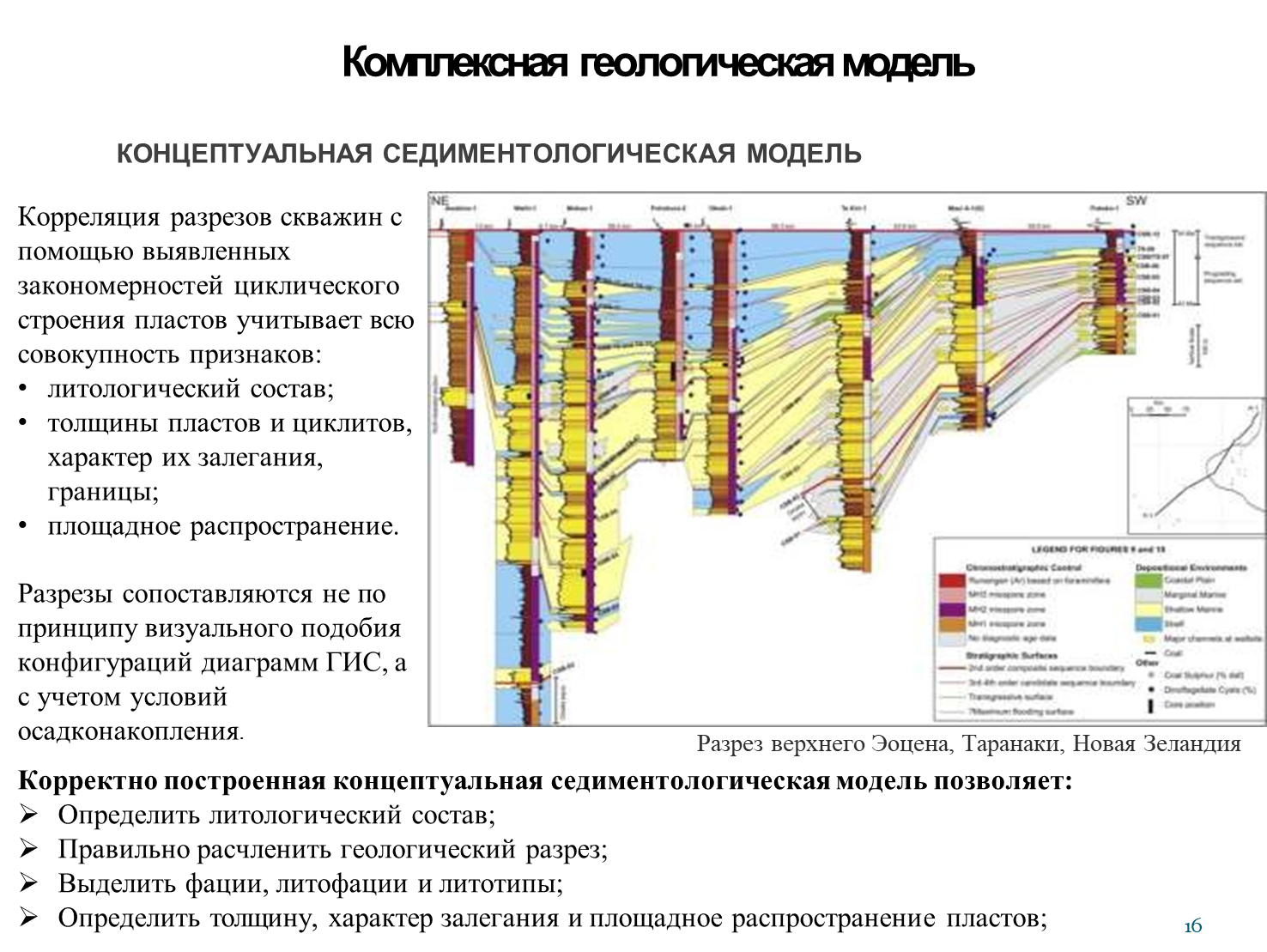Image resolution: width=1267 pixels, height=952 pixels.
Task: Click the red Runangan legend swatch
Action: tap(951, 580)
